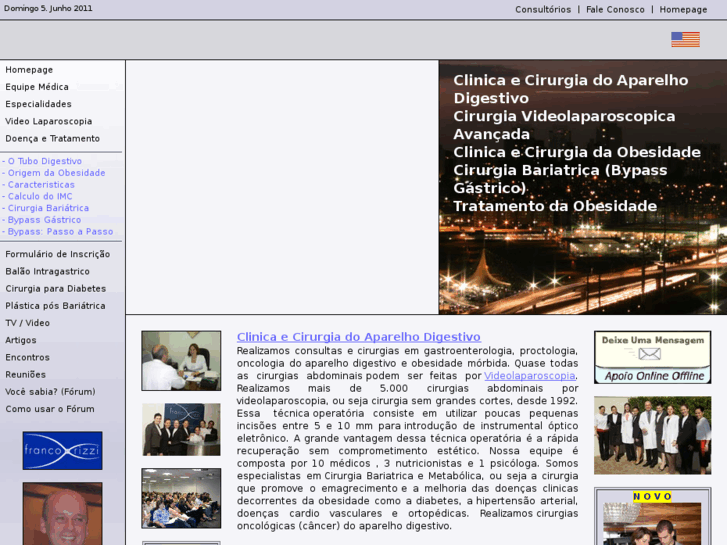Open TV / Video in the sidebar

point(27,323)
